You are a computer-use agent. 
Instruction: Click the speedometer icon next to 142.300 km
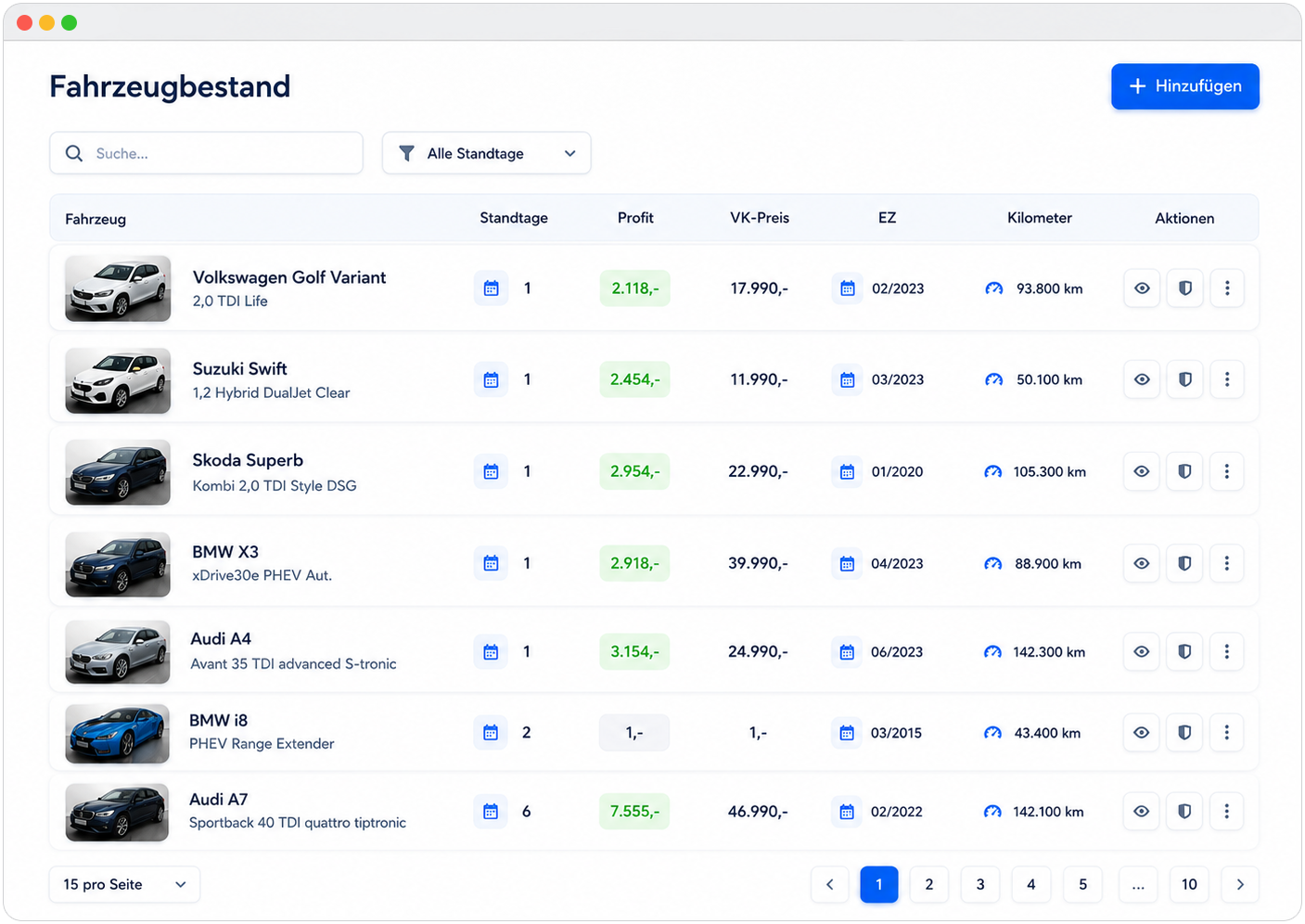[993, 651]
